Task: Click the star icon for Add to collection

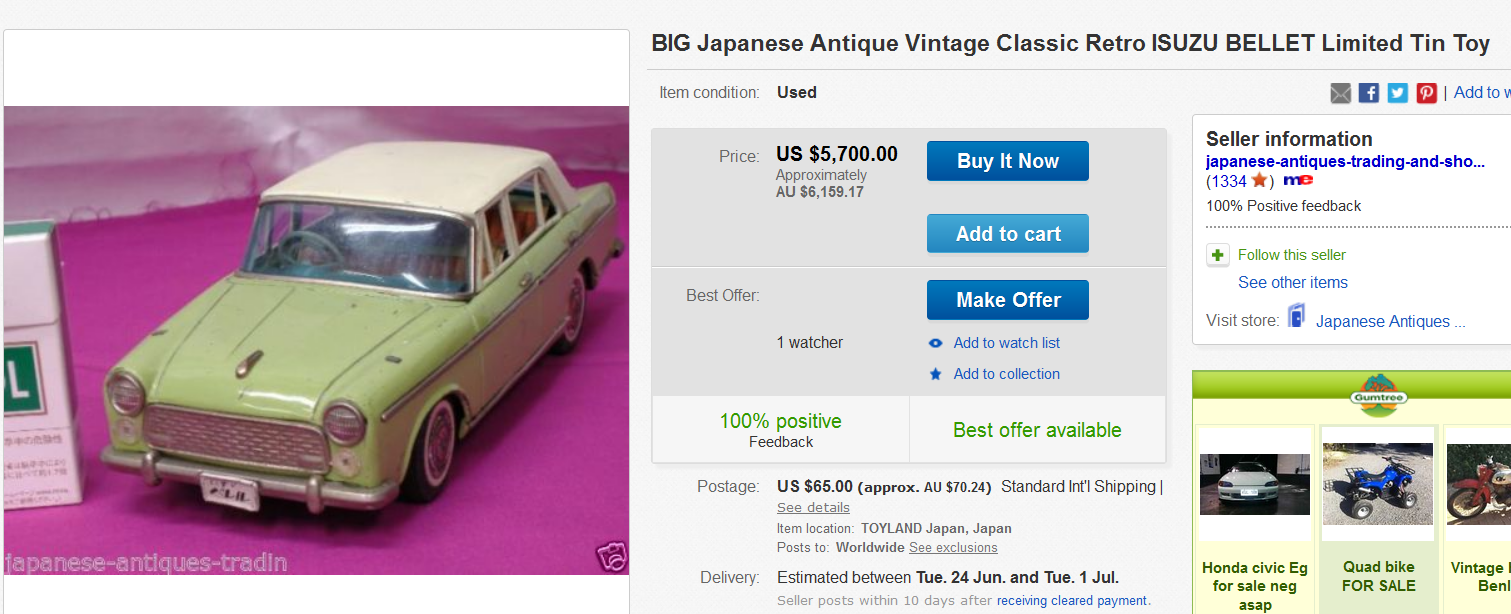Action: pos(936,373)
